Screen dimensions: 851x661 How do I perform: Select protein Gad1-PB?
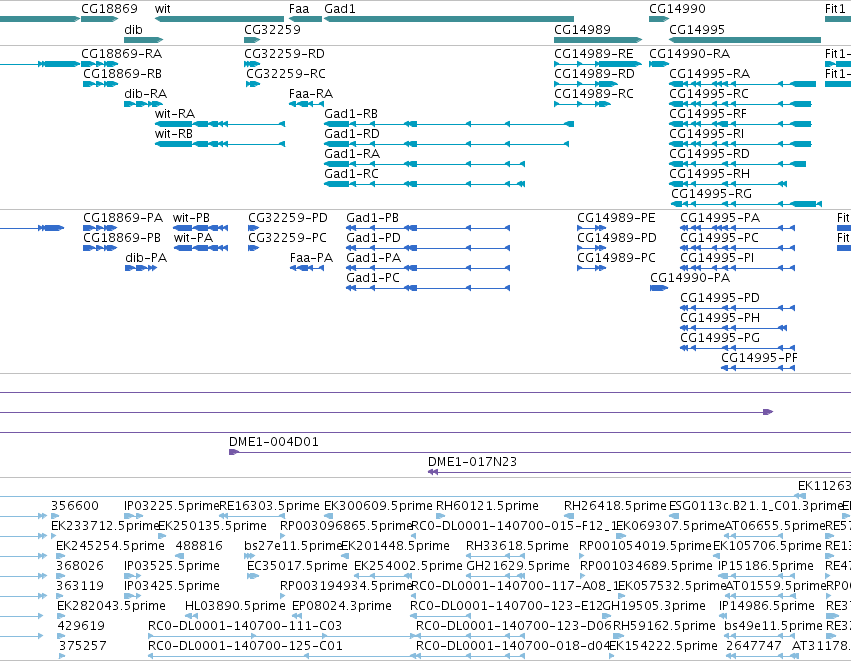tap(428, 228)
